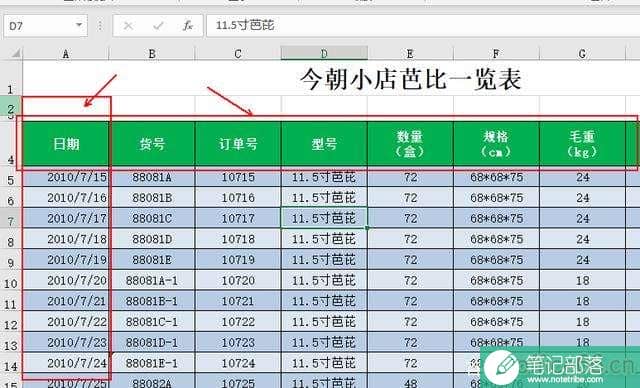Click order number cell 10719

coord(238,260)
